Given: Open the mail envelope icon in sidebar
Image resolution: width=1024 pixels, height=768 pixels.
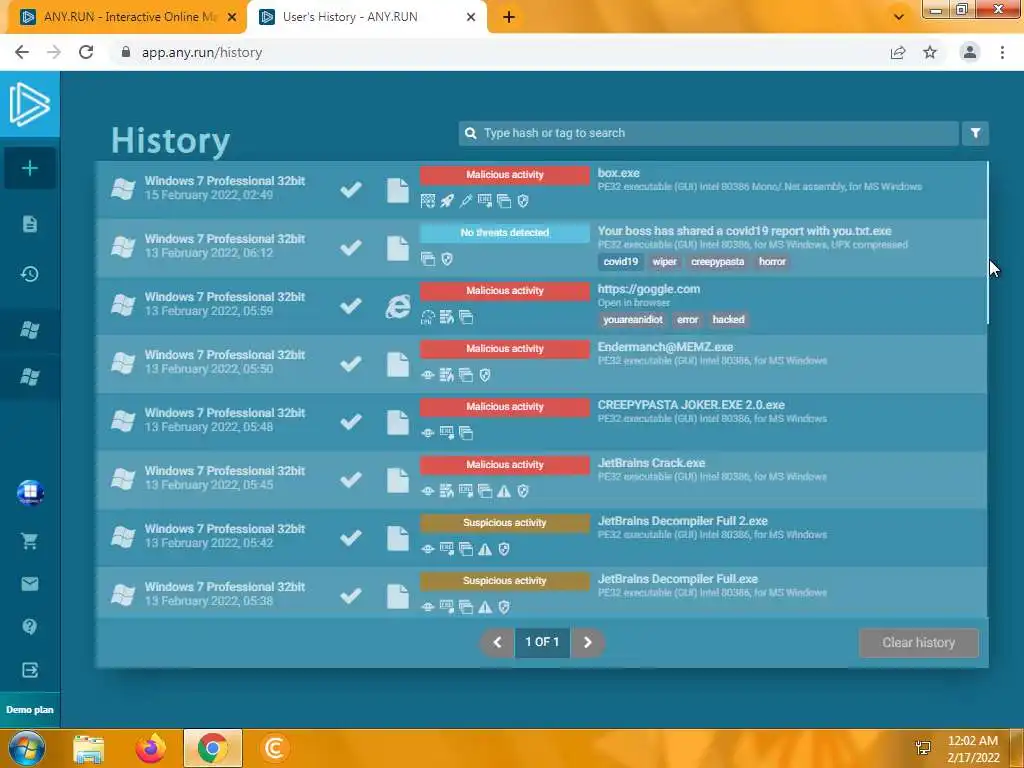Looking at the screenshot, I should pos(29,584).
